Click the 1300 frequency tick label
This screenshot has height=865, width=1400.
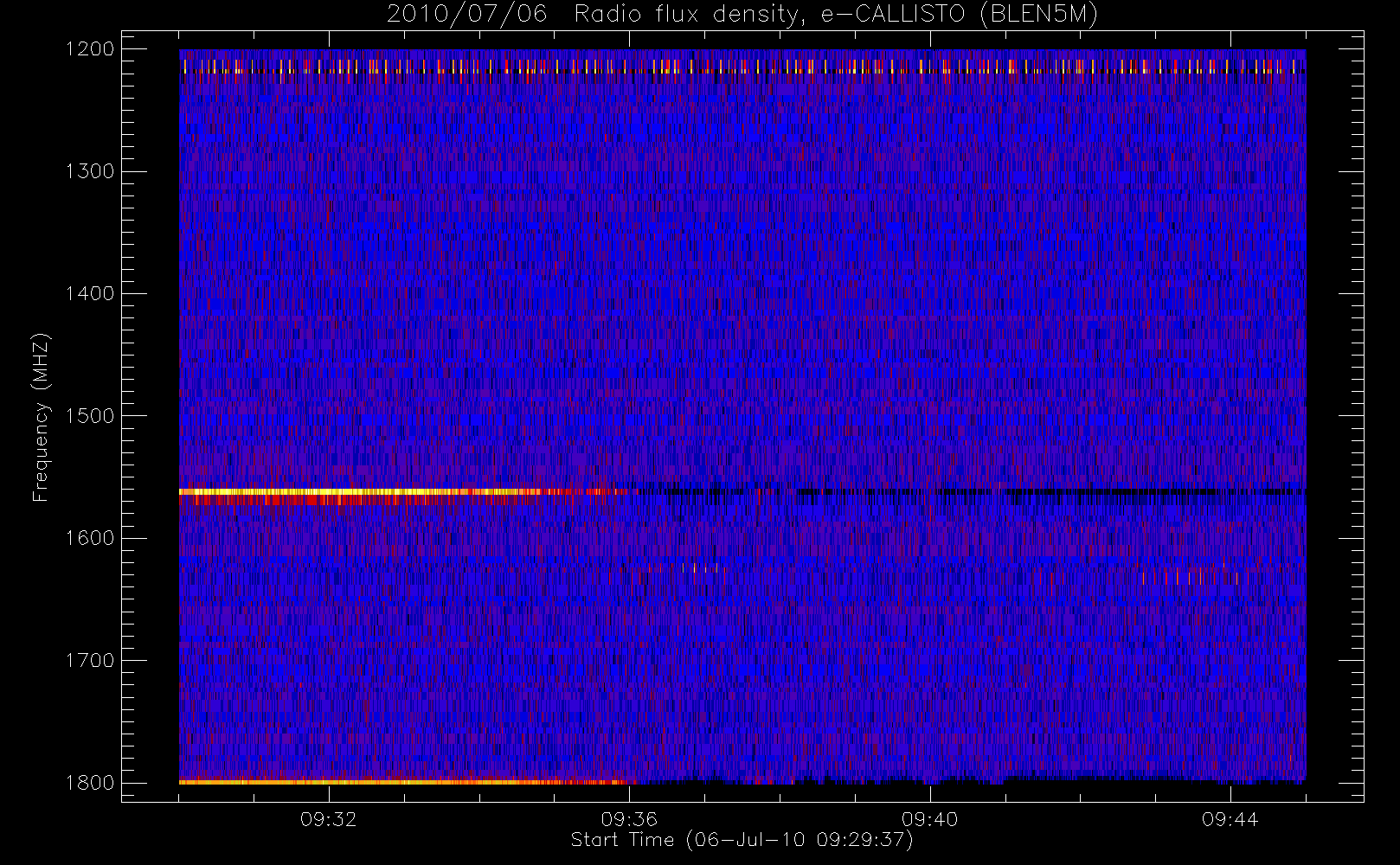tap(90, 171)
